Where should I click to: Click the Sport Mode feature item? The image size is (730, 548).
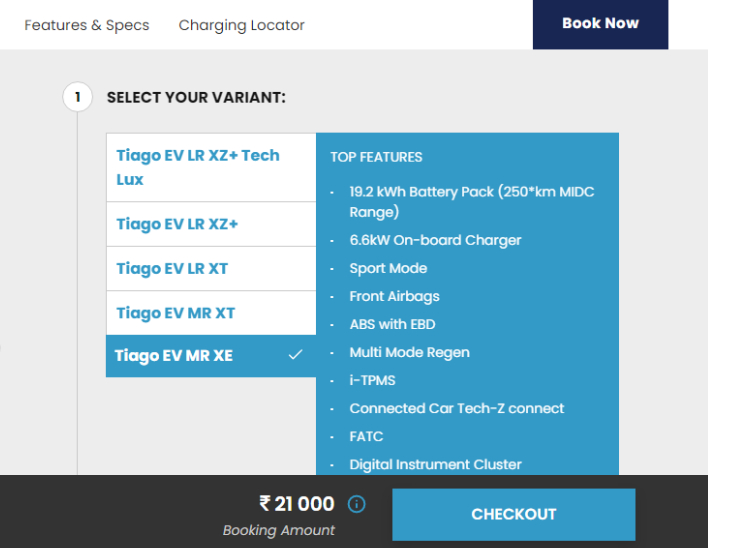[x=388, y=268]
